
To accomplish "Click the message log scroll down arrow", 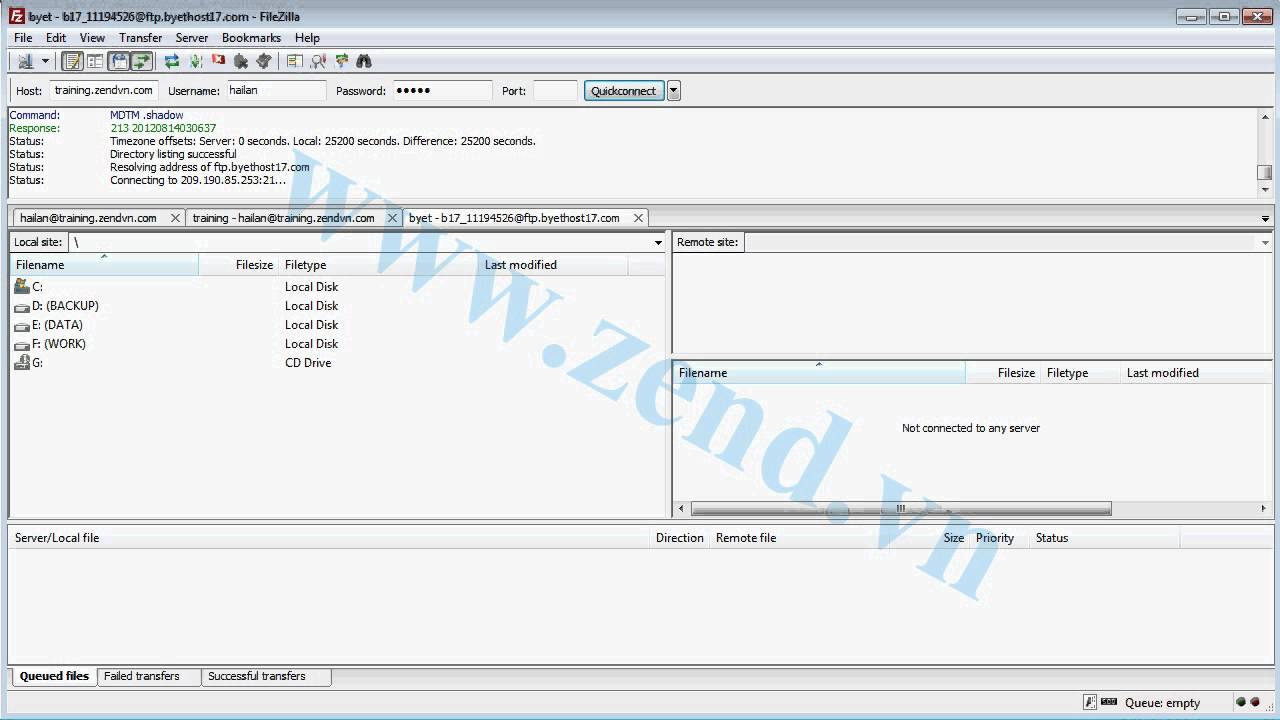I will click(x=1265, y=189).
